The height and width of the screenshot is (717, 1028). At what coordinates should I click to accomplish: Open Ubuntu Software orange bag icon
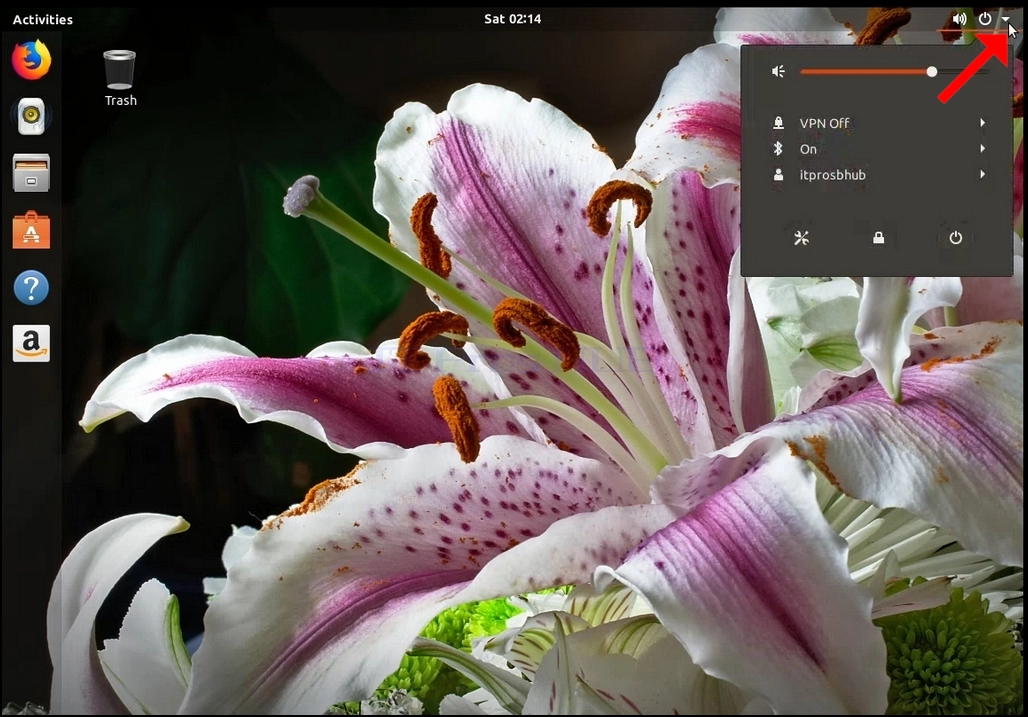pos(31,230)
